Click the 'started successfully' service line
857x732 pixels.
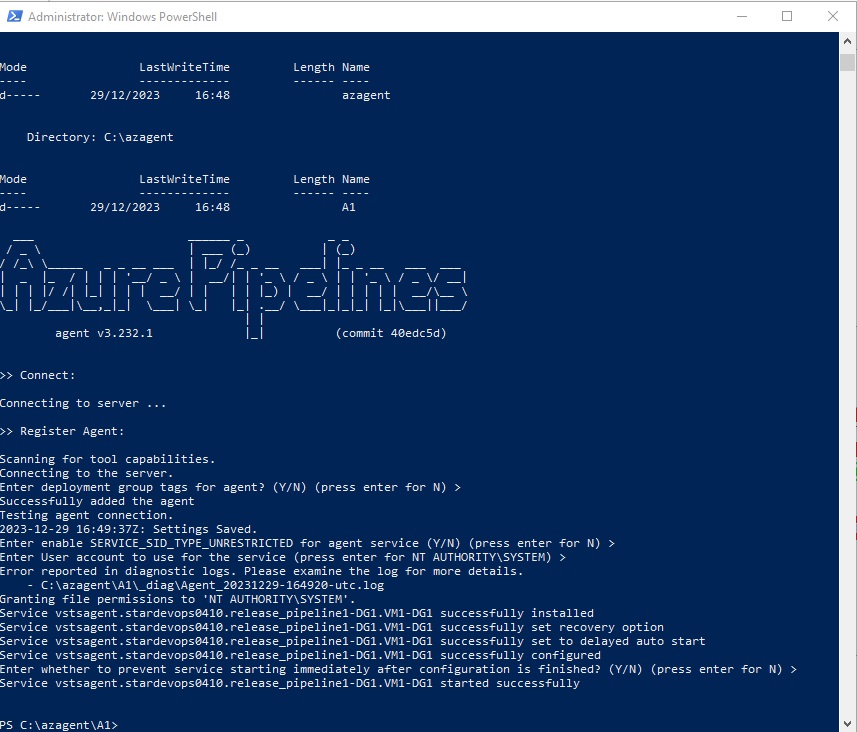[290, 683]
